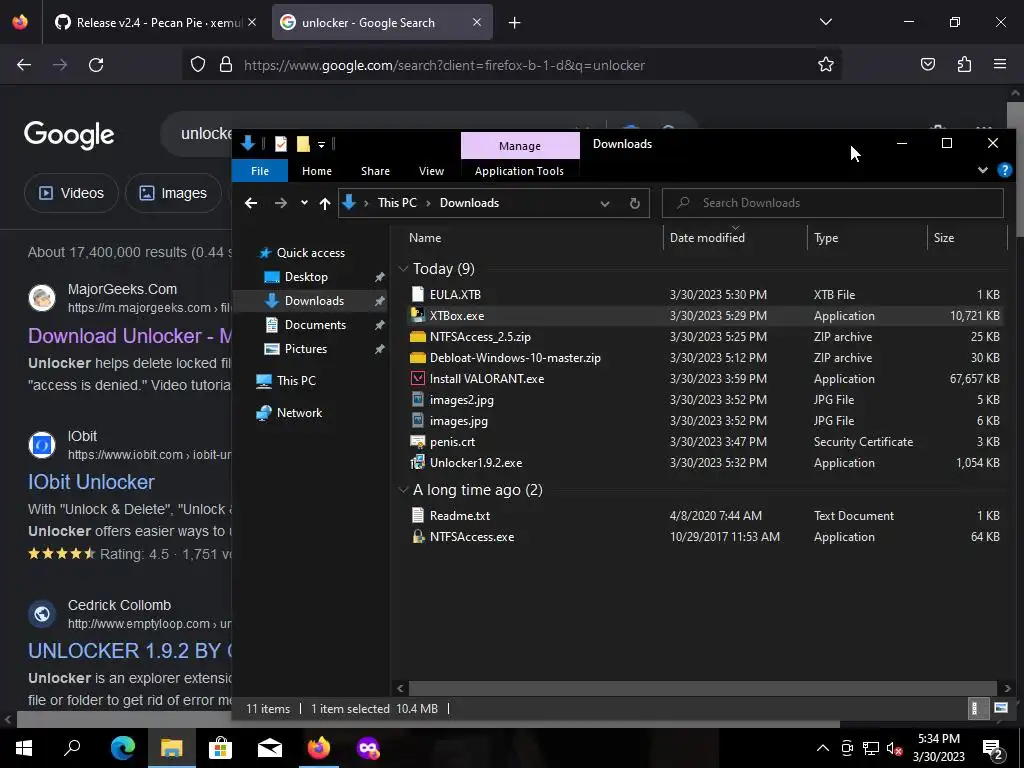Open the IObit Unlocker search result
The width and height of the screenshot is (1024, 768).
click(x=91, y=482)
